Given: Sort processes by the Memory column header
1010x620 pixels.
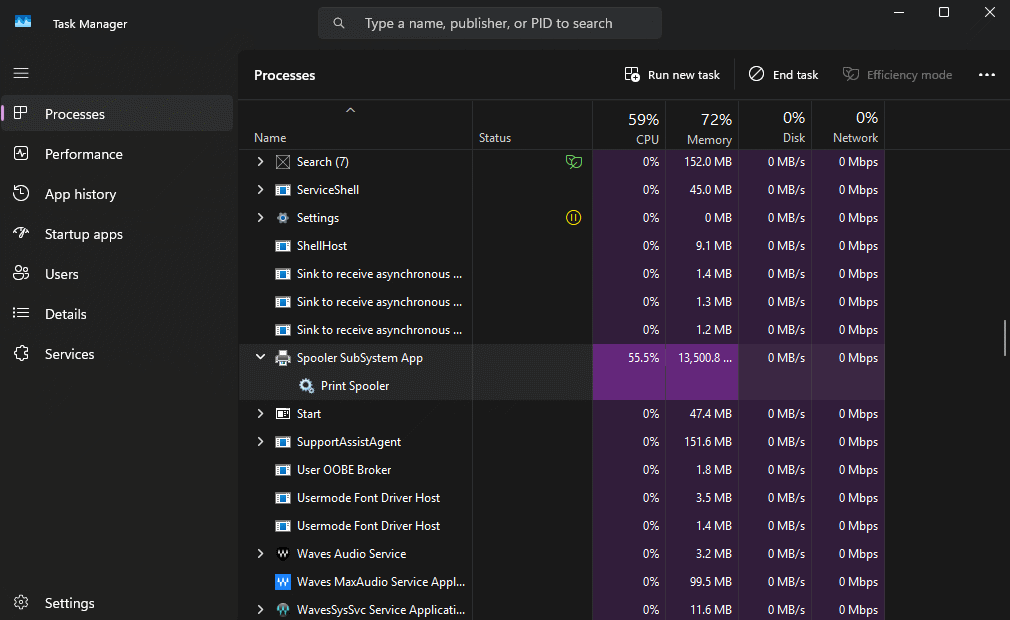Looking at the screenshot, I should click(x=709, y=128).
